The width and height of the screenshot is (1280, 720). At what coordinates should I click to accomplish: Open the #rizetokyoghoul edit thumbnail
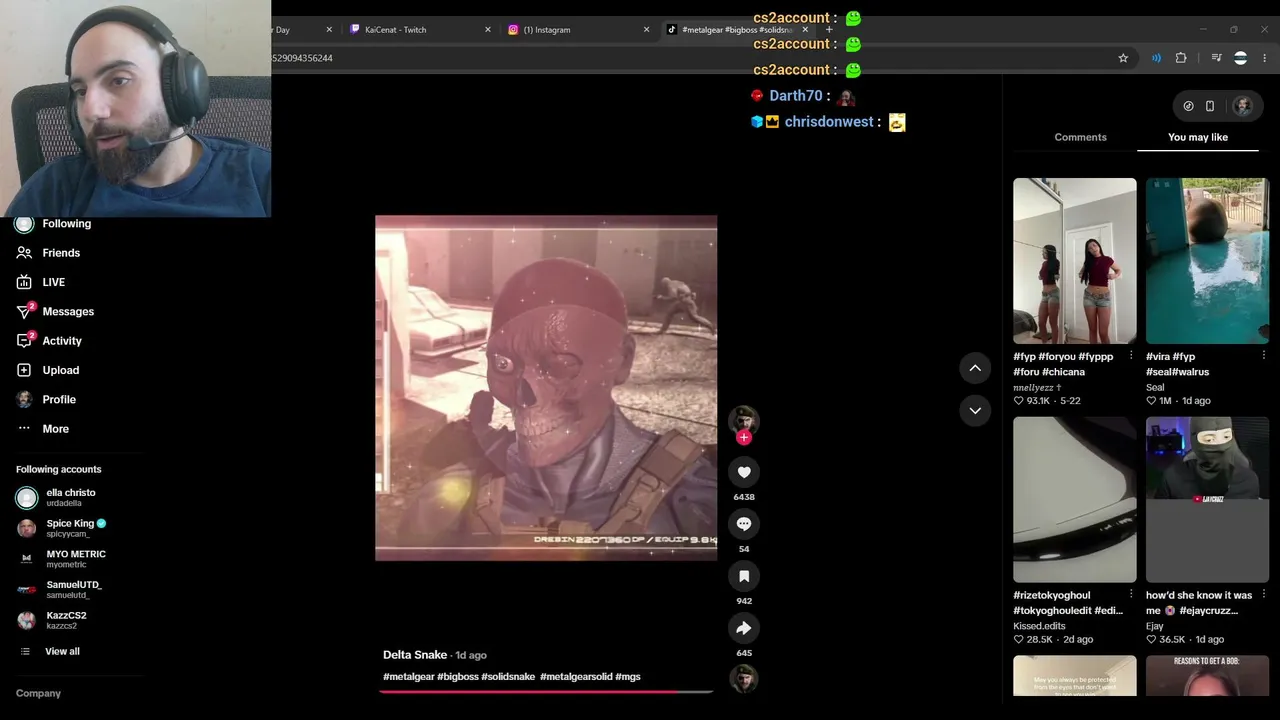pyautogui.click(x=1075, y=500)
